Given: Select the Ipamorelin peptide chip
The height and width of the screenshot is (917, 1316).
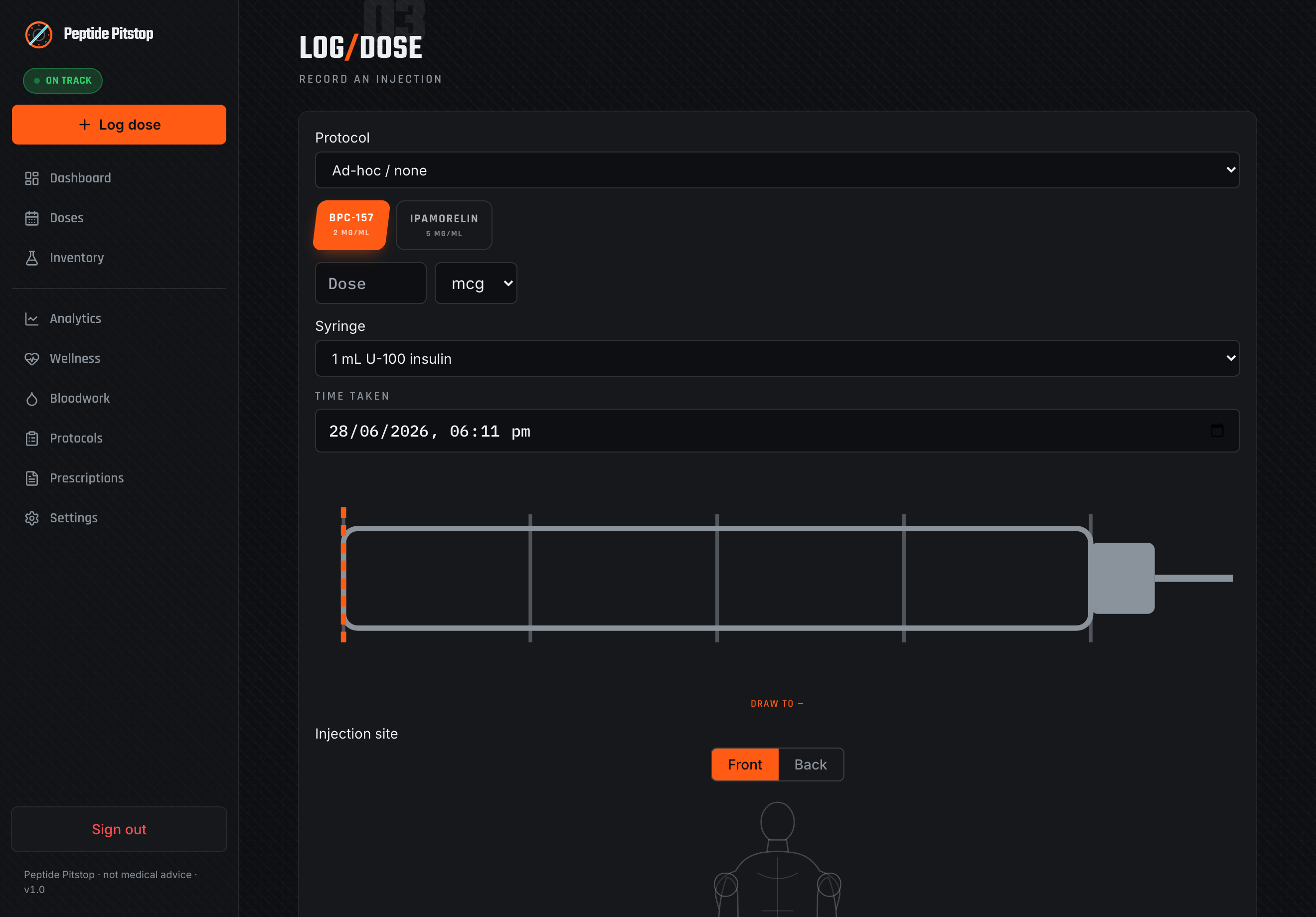Looking at the screenshot, I should (x=444, y=225).
